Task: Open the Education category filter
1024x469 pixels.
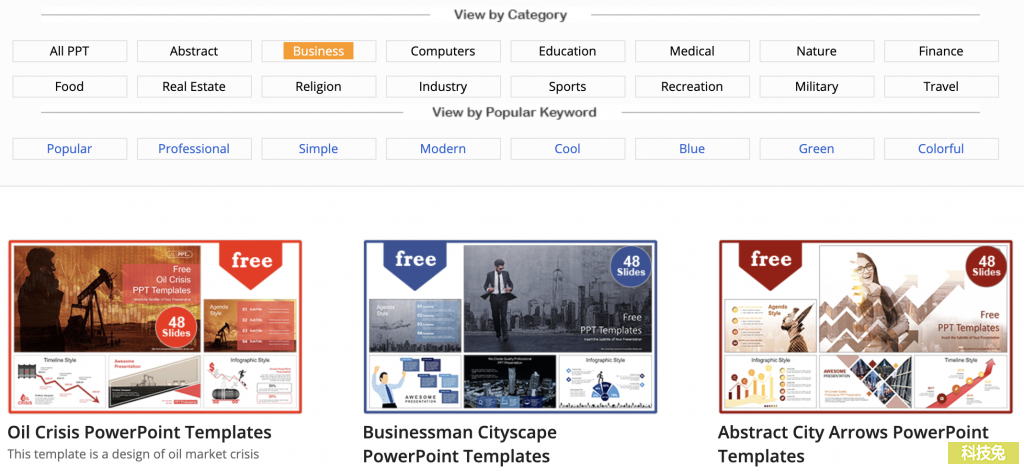Action: coord(568,51)
